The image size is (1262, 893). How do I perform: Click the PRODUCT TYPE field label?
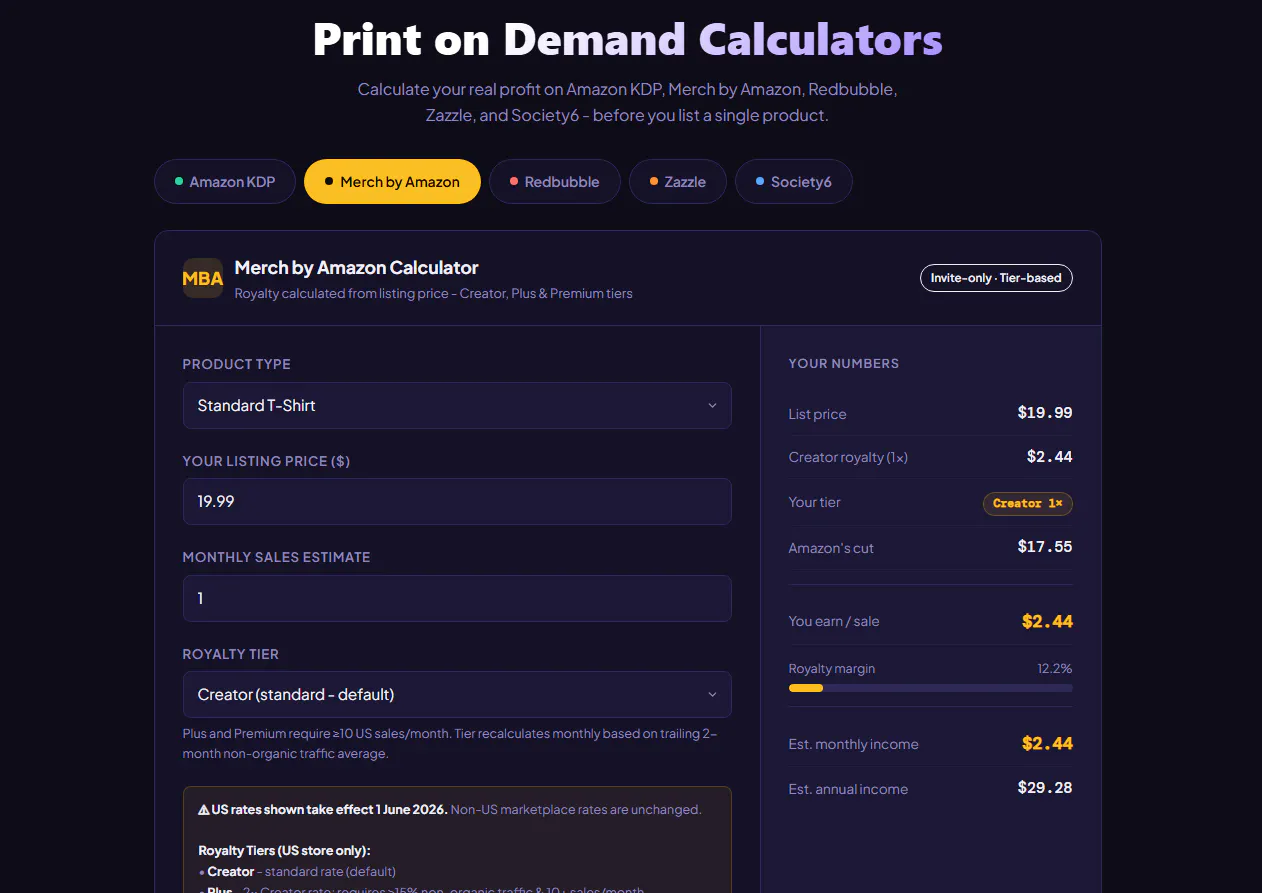tap(236, 365)
